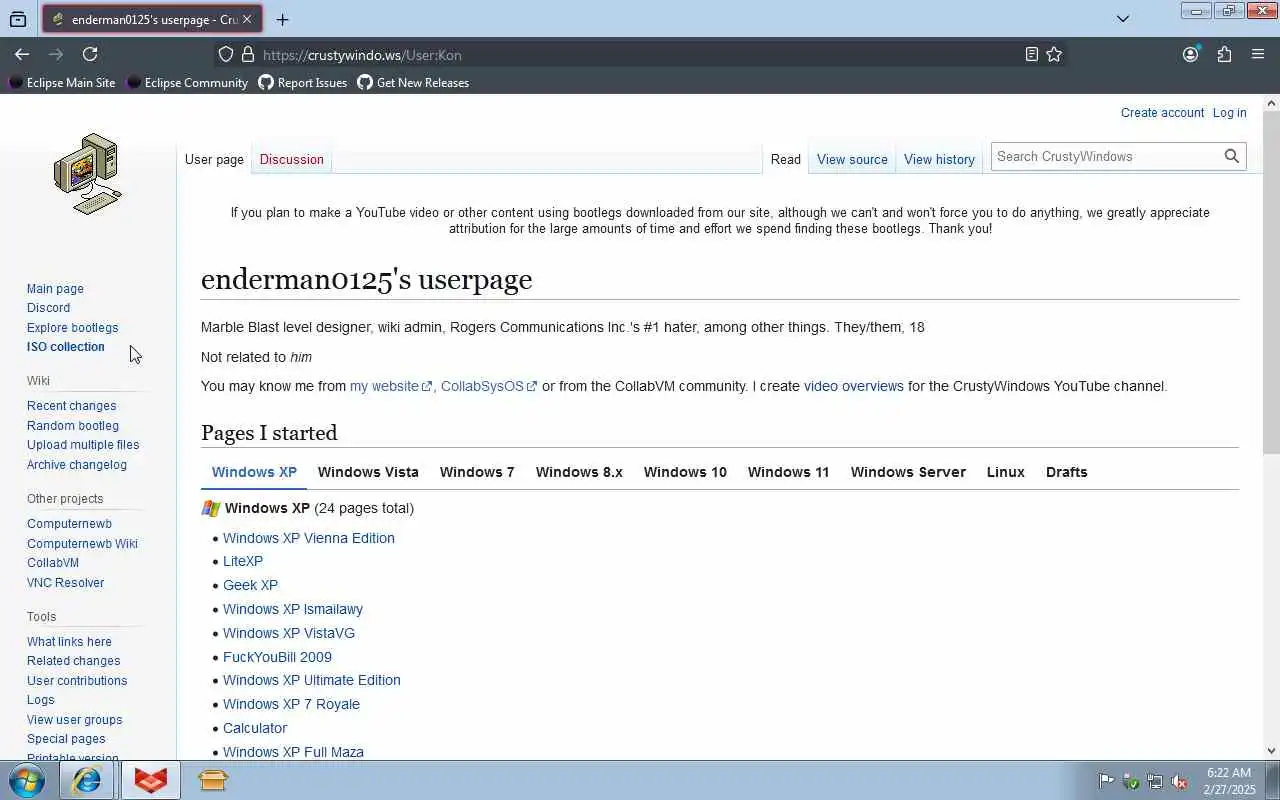Open the Report Issues bookmark
1280x800 pixels.
(303, 83)
